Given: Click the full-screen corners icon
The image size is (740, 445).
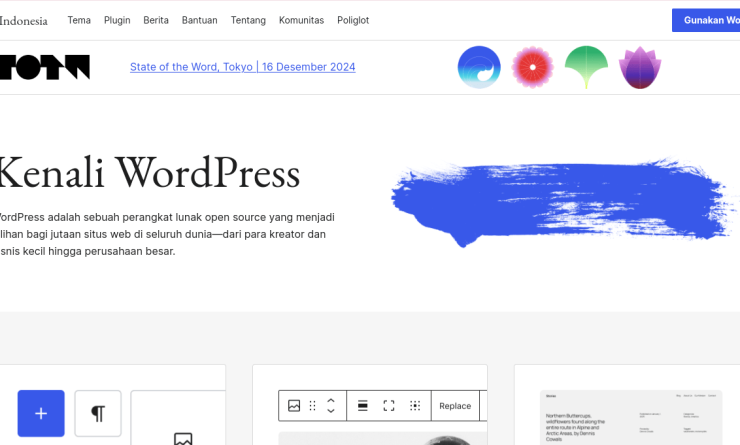Looking at the screenshot, I should tap(389, 406).
